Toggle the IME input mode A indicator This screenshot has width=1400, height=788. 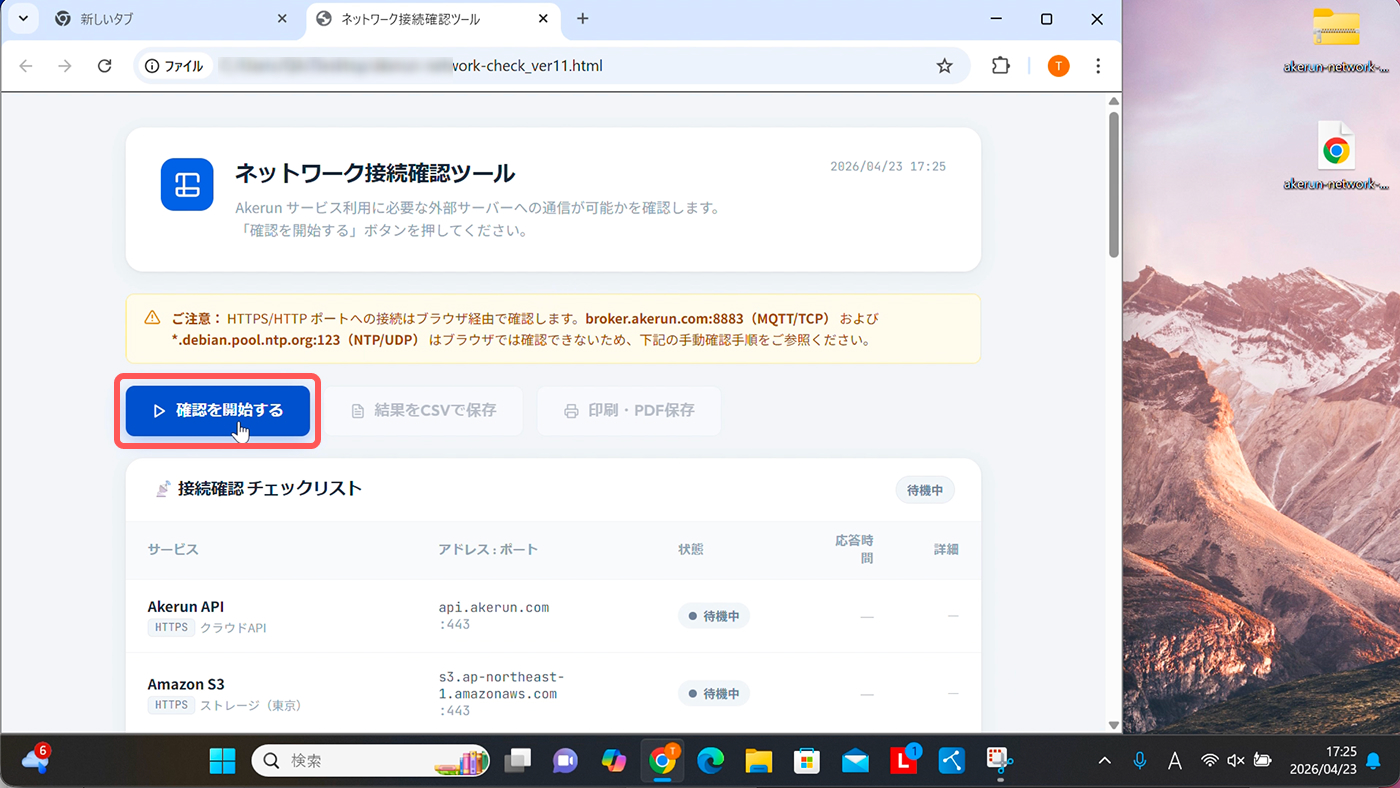1175,761
